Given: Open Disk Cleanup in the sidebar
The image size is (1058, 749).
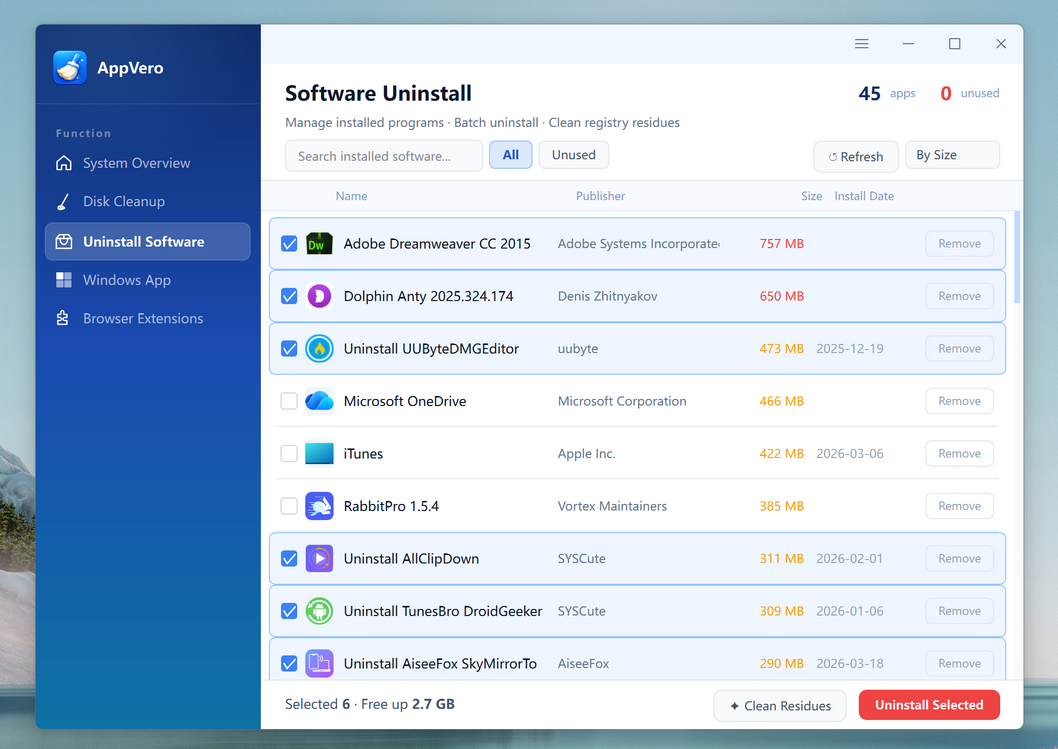Looking at the screenshot, I should [123, 201].
